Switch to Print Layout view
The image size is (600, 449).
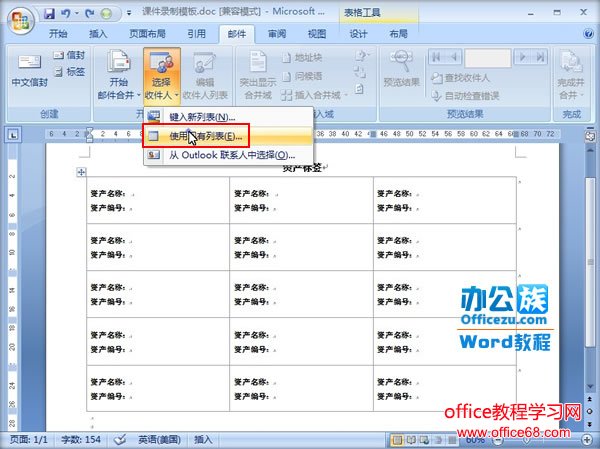[x=397, y=441]
